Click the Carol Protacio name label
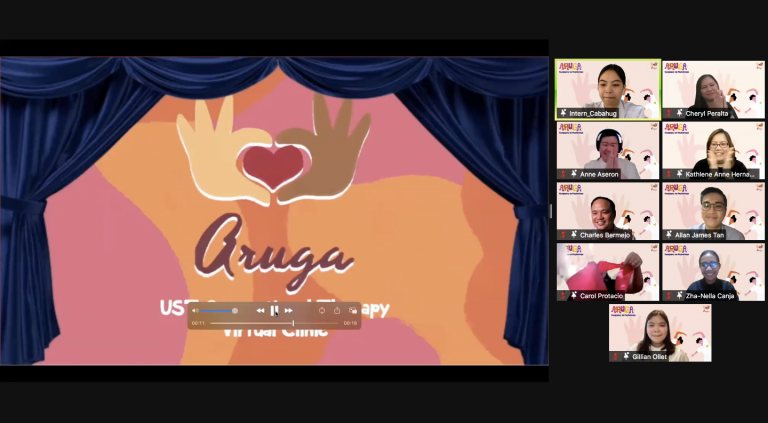Screen dimensions: 768x423 (601, 296)
